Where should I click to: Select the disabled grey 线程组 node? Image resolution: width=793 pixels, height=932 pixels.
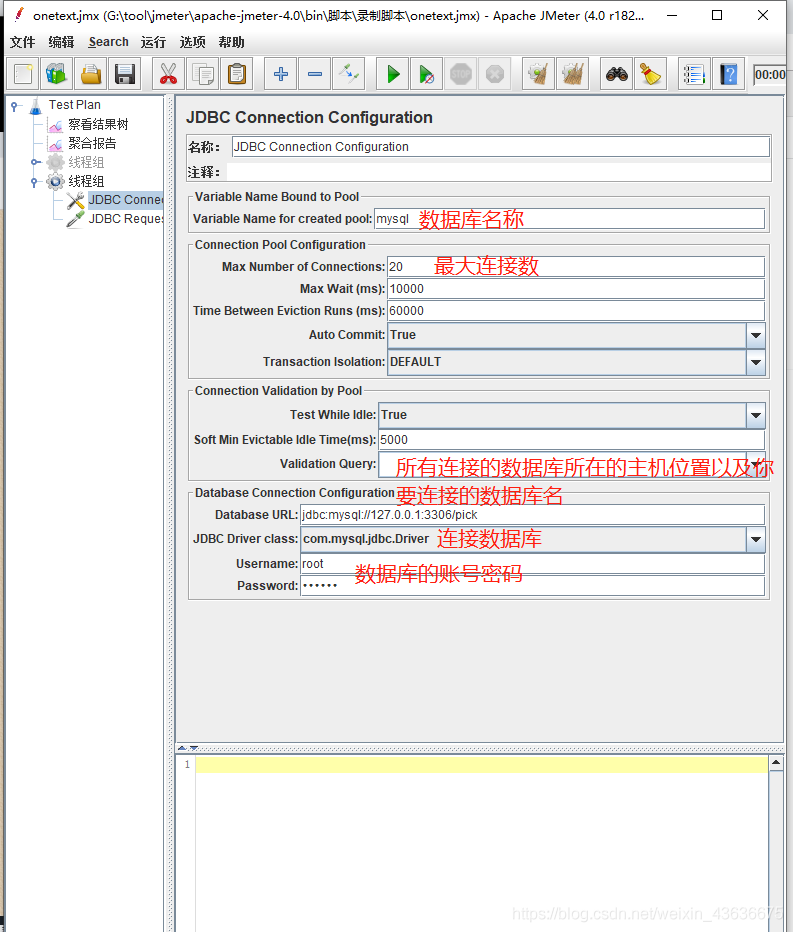pos(86,162)
